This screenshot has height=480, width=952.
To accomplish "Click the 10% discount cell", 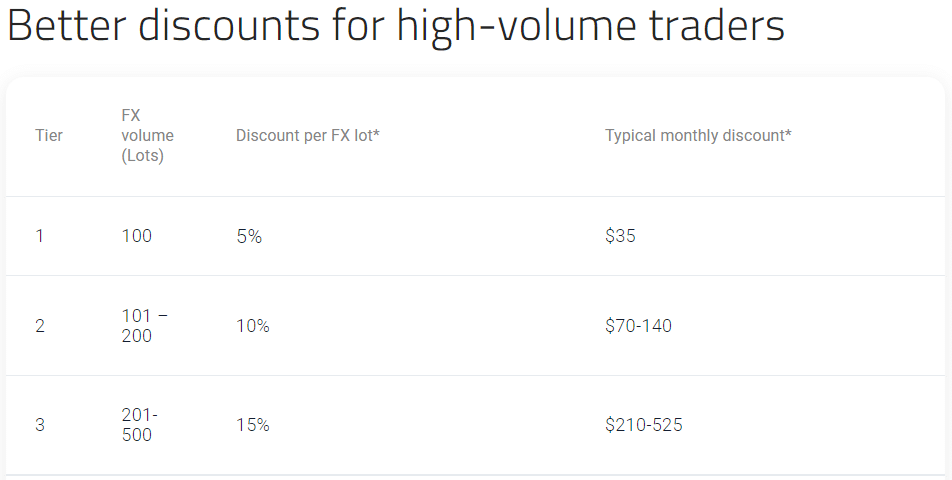I will pyautogui.click(x=253, y=326).
